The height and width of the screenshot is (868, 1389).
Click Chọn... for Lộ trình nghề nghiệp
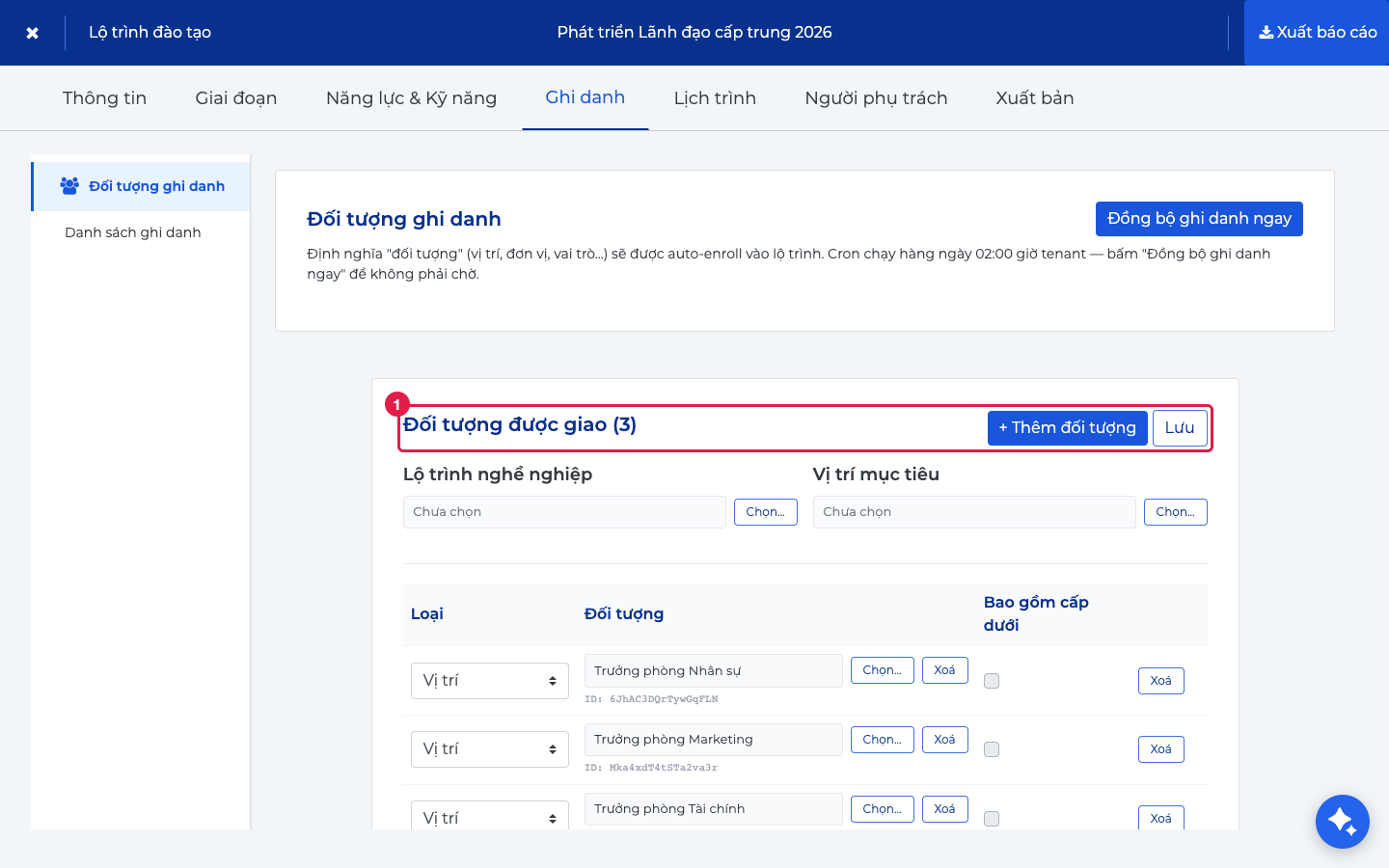(766, 512)
